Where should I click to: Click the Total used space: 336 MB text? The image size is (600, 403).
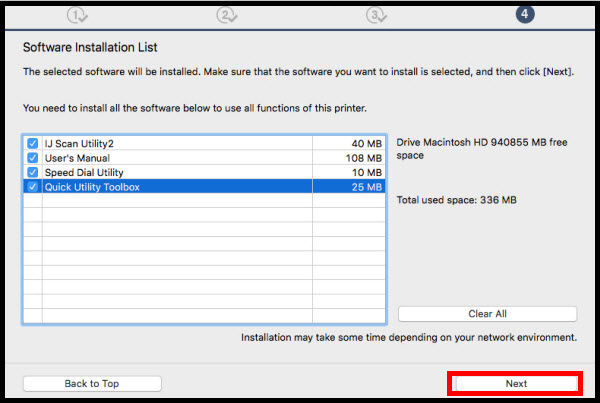point(457,200)
